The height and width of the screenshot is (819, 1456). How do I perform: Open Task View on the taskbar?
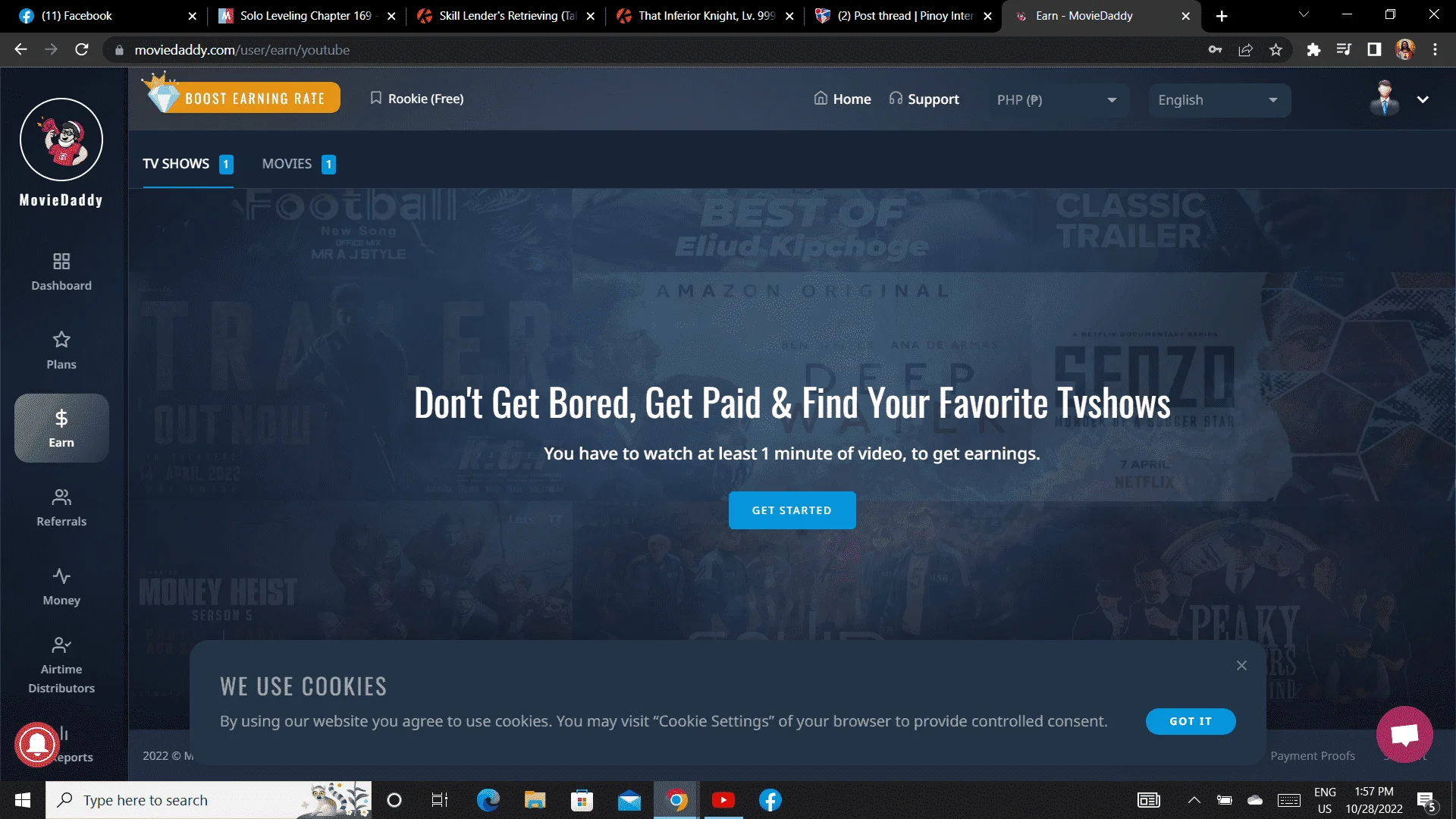[x=440, y=800]
